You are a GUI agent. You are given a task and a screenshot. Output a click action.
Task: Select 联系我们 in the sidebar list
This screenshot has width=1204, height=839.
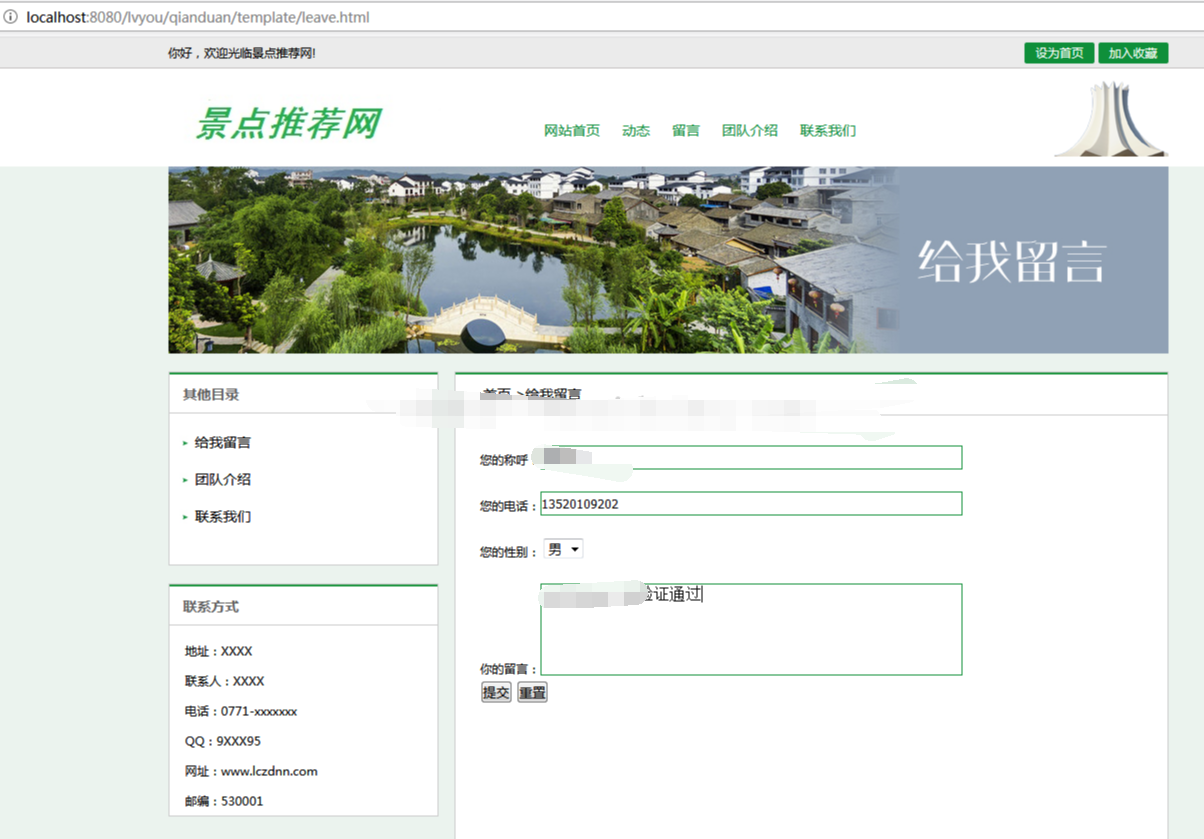pos(222,517)
